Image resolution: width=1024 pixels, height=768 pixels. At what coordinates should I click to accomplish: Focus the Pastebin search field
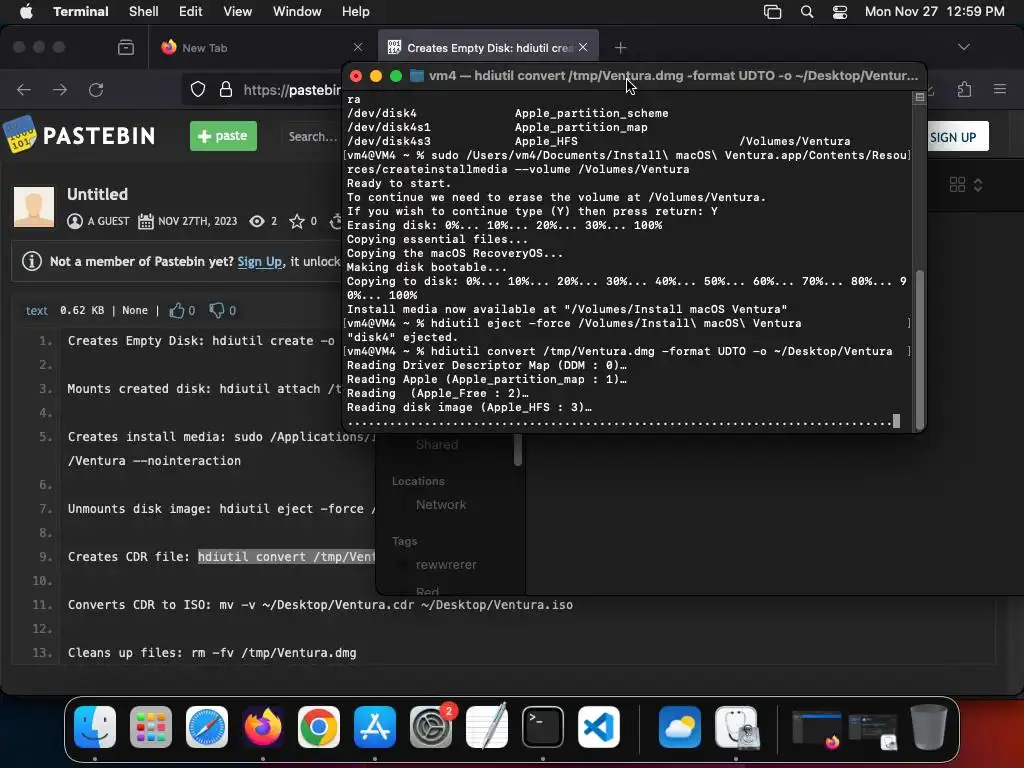312,136
